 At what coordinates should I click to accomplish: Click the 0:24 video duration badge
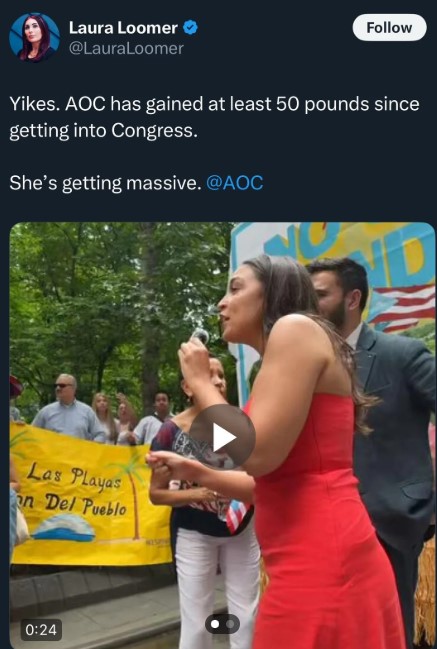click(41, 630)
